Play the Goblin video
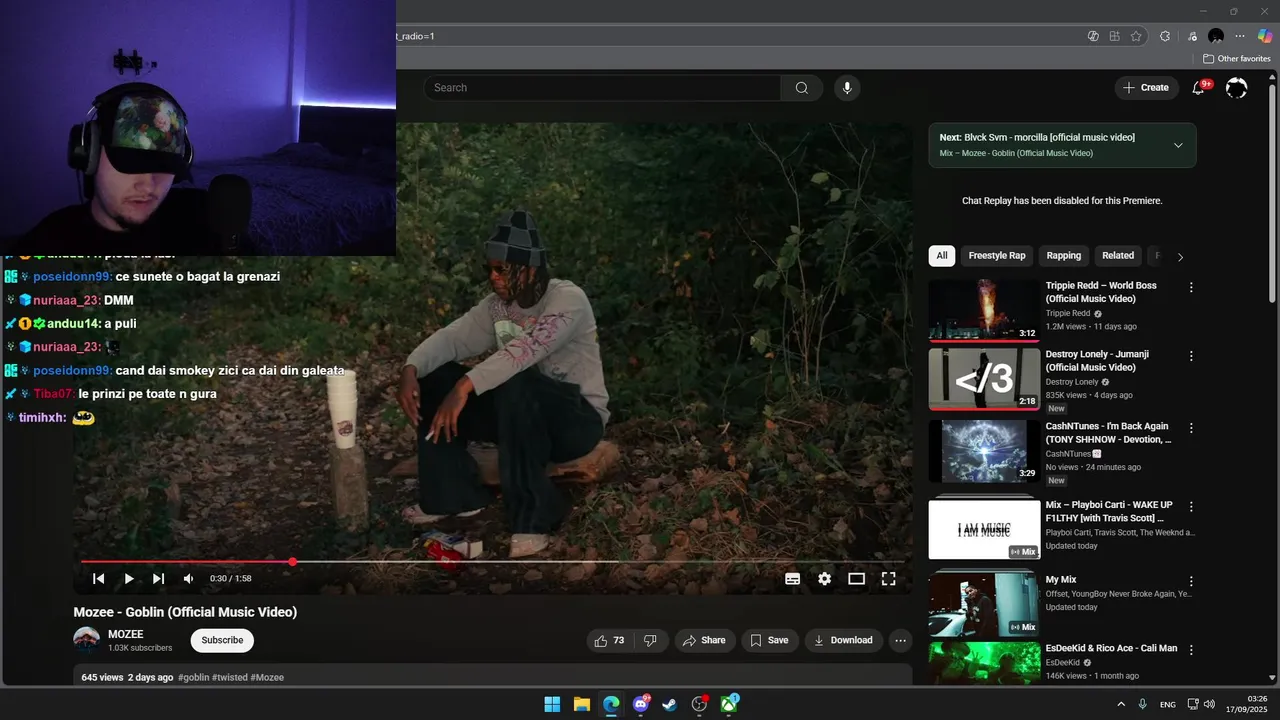1280x720 pixels. click(x=128, y=578)
